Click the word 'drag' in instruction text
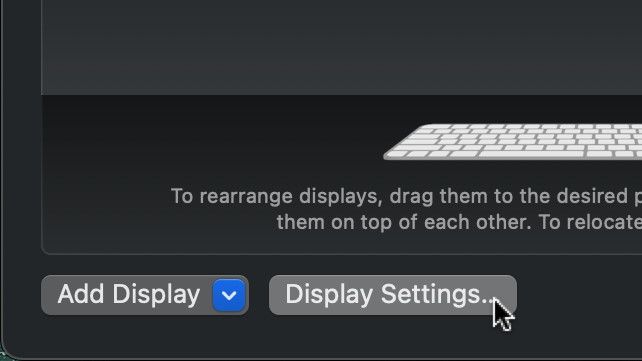This screenshot has width=642, height=361. pos(411,197)
